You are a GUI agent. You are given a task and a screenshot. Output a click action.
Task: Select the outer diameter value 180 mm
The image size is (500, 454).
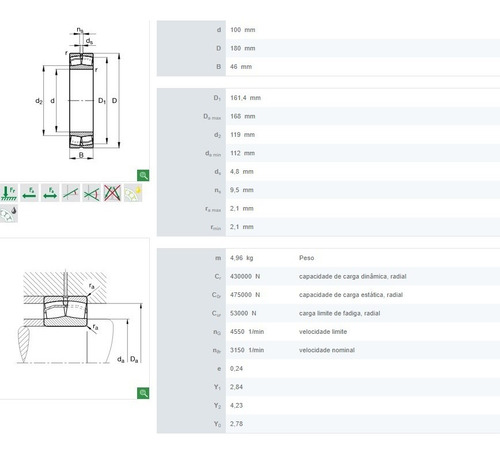tap(243, 48)
